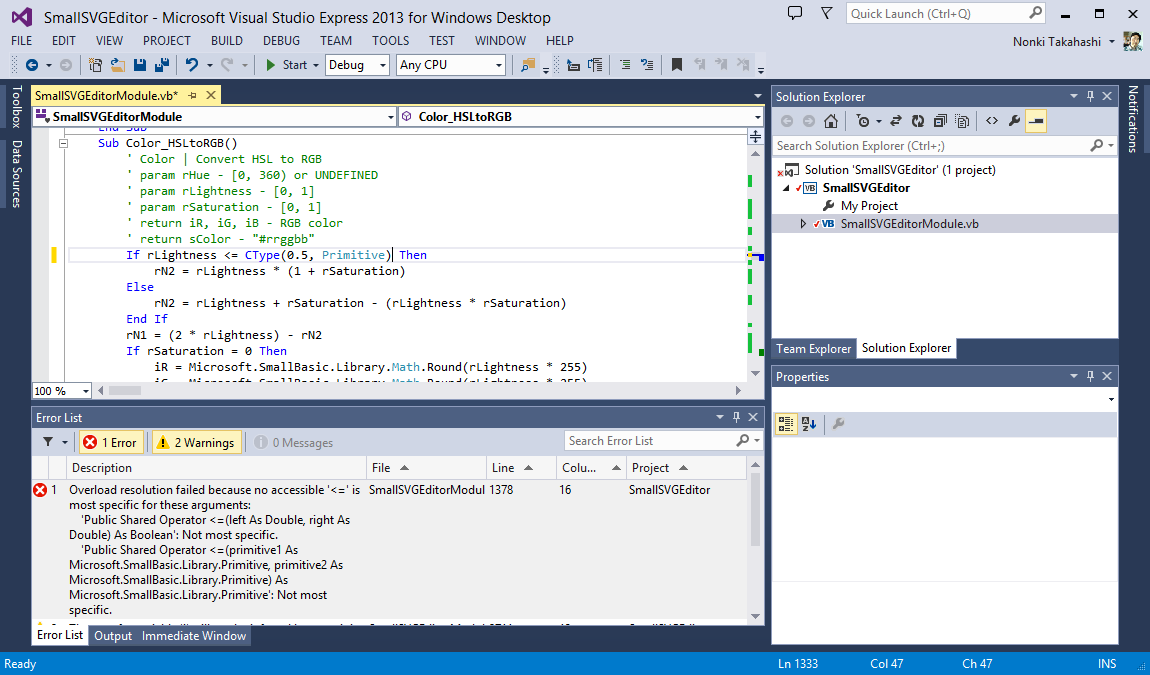
Task: Switch to the Output tab
Action: (x=113, y=636)
